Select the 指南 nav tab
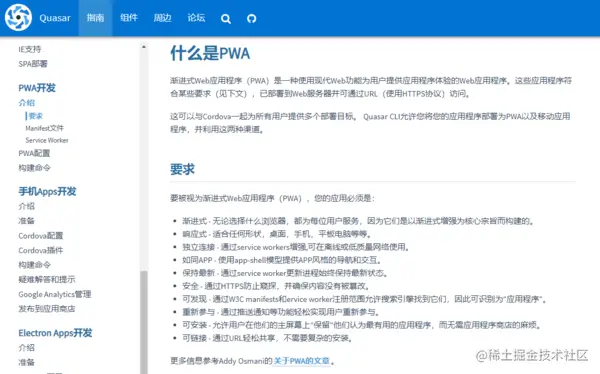600x374 pixels. (95, 18)
